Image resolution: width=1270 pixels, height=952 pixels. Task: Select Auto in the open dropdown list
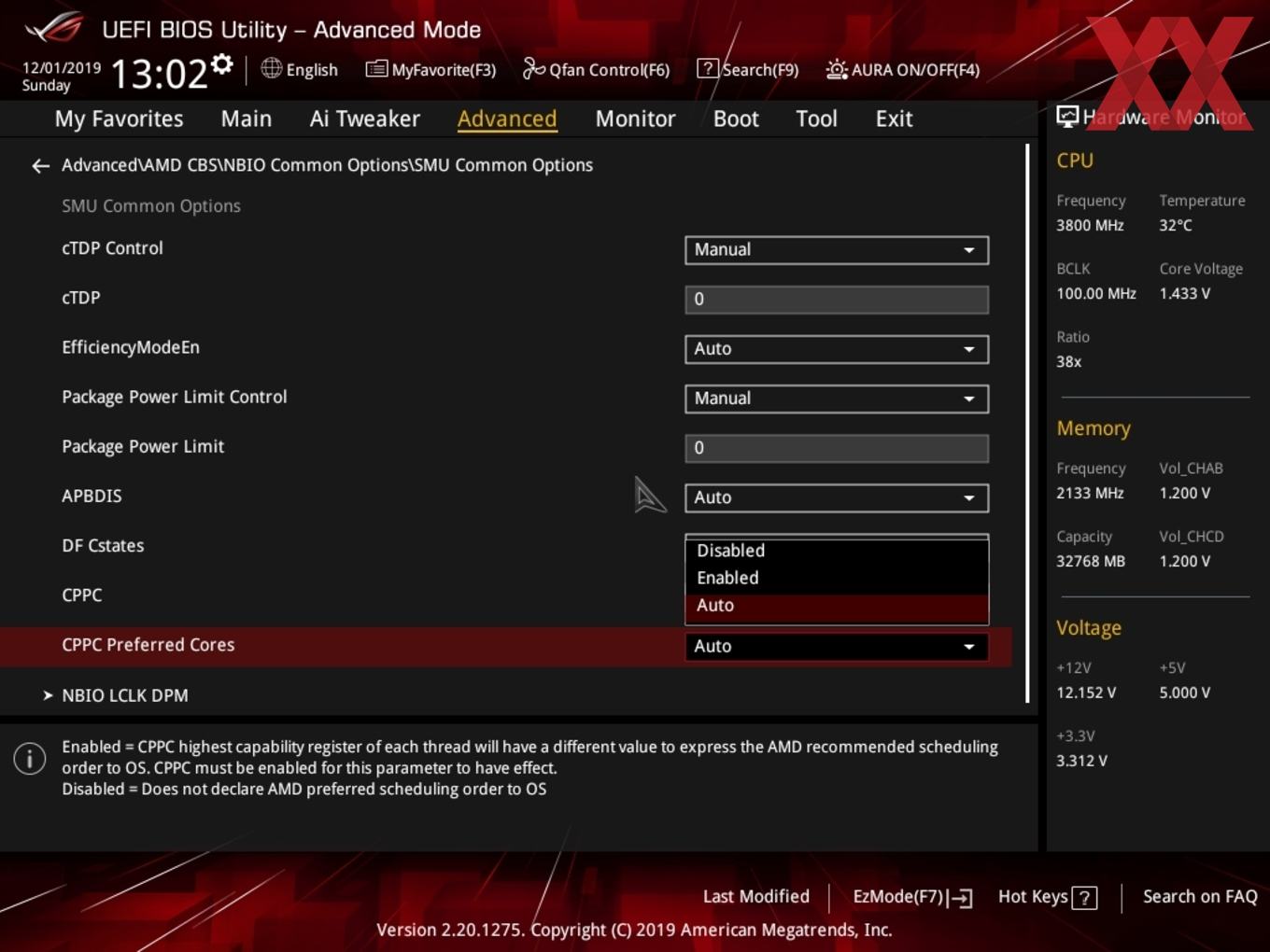tap(837, 606)
